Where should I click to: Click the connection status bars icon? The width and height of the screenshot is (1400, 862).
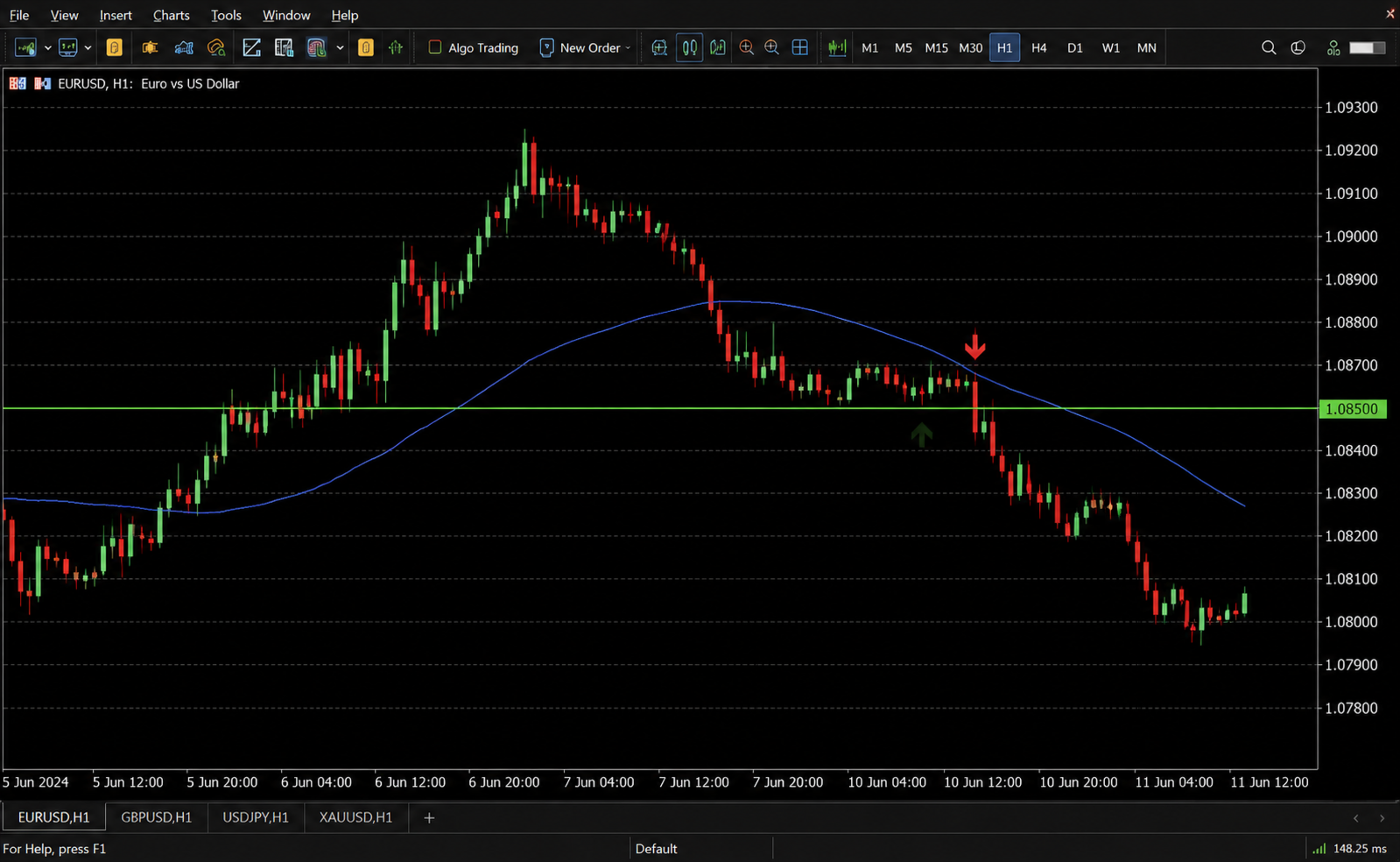(1319, 848)
